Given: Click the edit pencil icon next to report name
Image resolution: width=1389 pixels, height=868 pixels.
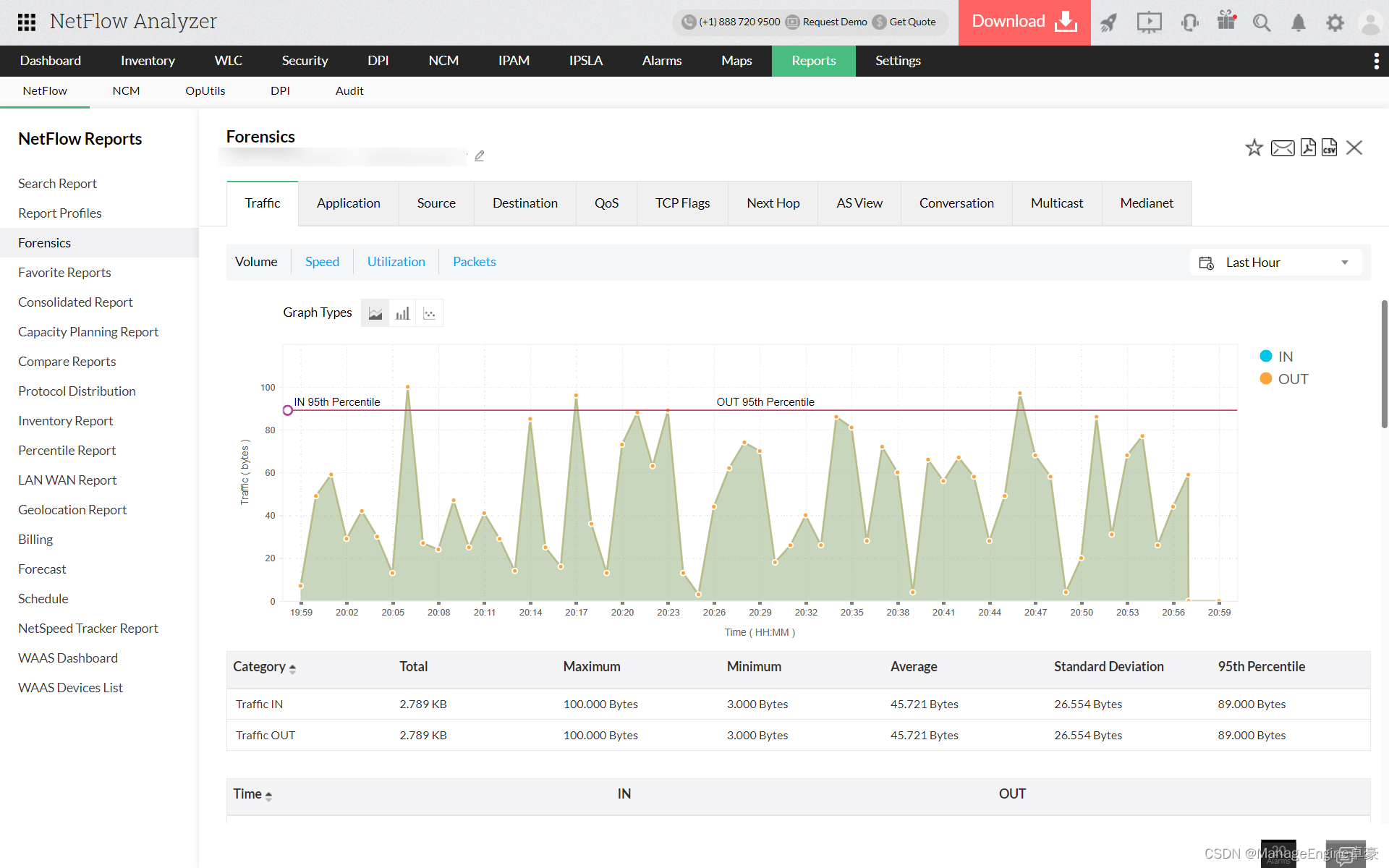Looking at the screenshot, I should (480, 157).
